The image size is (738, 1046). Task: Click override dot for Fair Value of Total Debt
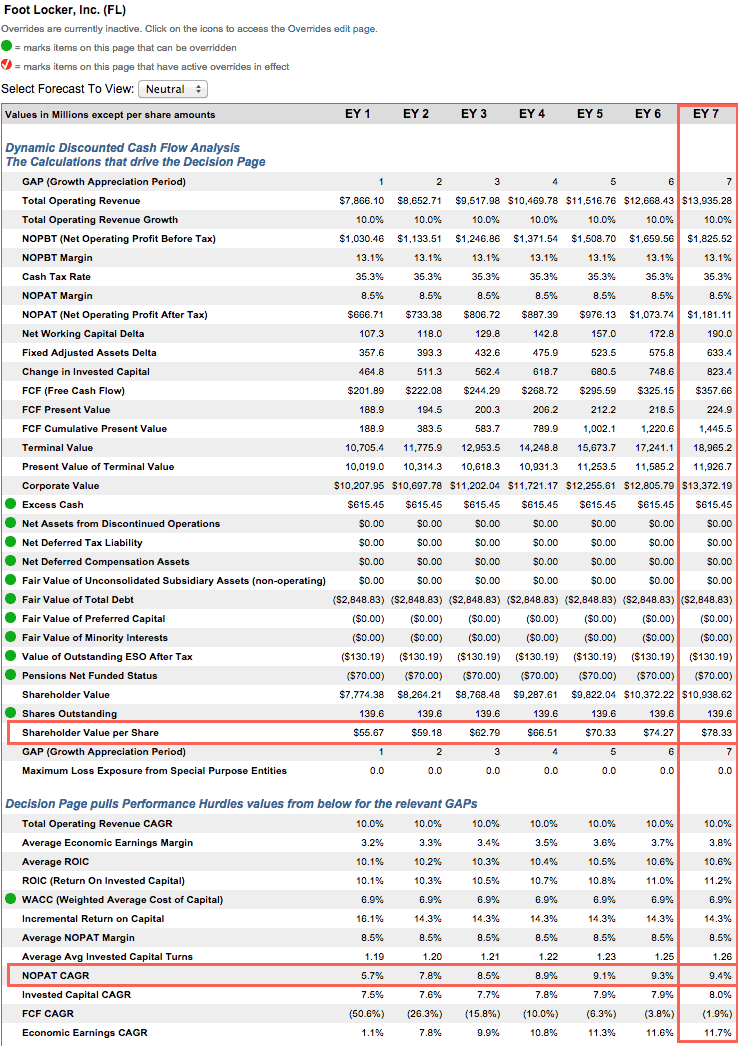pos(10,599)
